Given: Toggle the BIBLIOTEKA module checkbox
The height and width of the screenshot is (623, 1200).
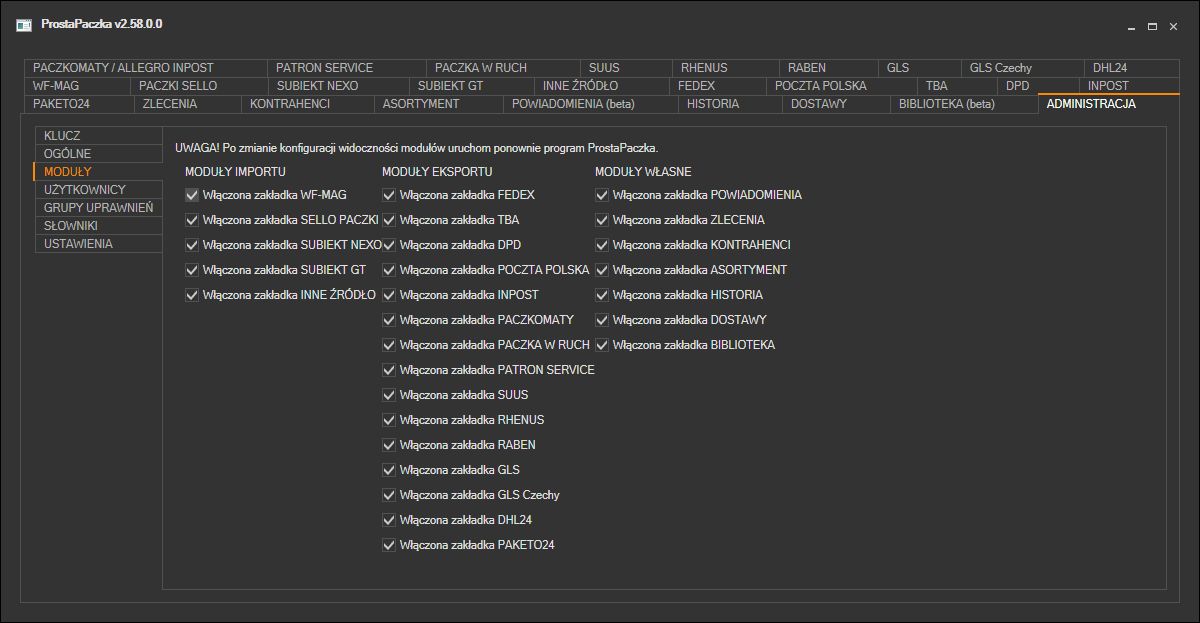Looking at the screenshot, I should (602, 345).
